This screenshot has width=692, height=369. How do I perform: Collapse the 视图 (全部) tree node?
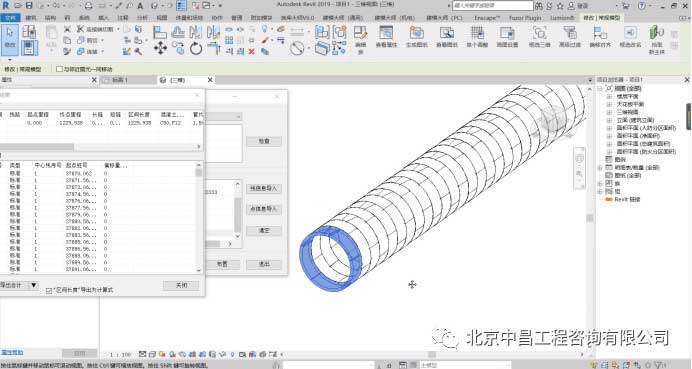point(600,88)
